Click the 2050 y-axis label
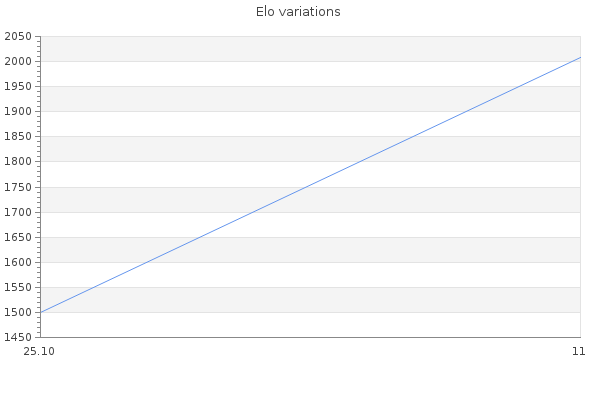The width and height of the screenshot is (600, 400). 19,36
